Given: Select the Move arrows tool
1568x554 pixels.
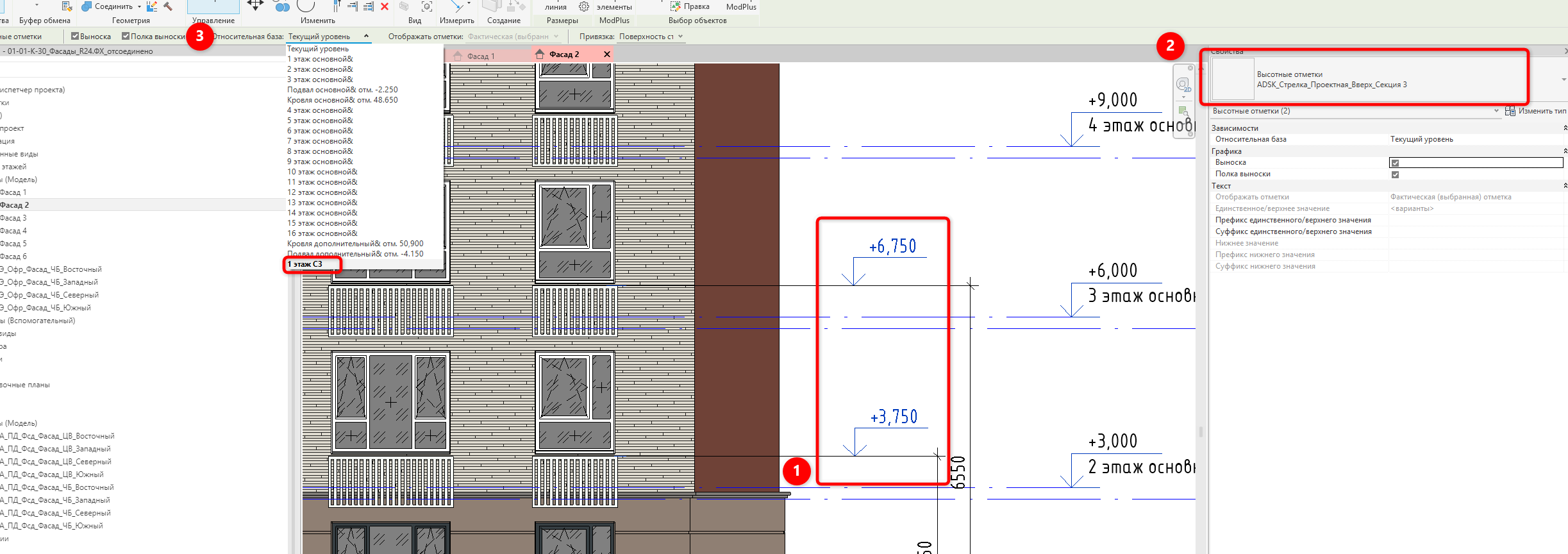Looking at the screenshot, I should point(255,5).
